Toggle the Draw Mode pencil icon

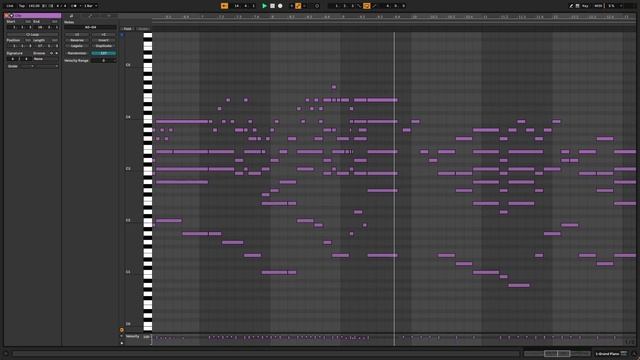pyautogui.click(x=571, y=6)
